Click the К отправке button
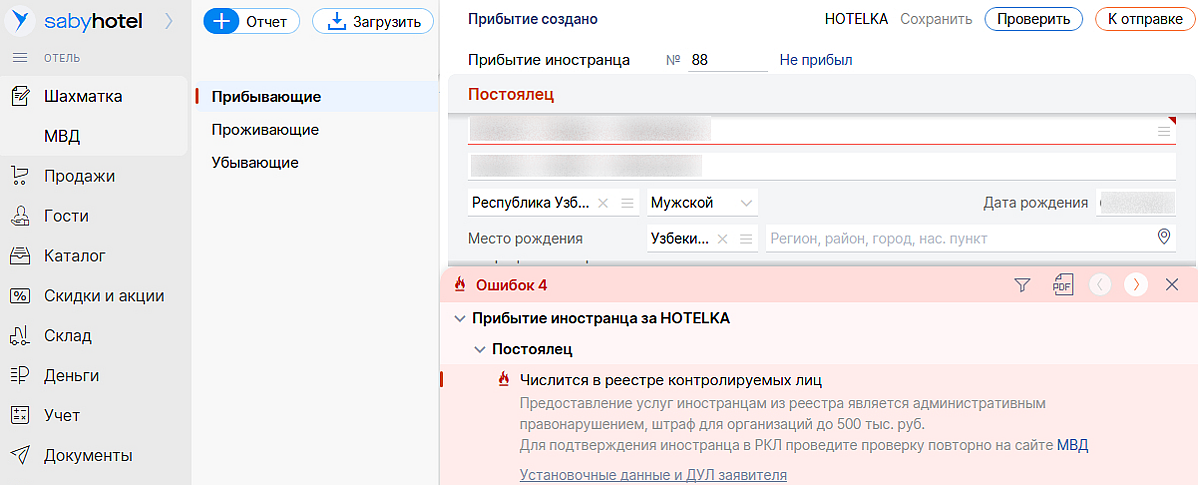The width and height of the screenshot is (1198, 485). 1144,19
